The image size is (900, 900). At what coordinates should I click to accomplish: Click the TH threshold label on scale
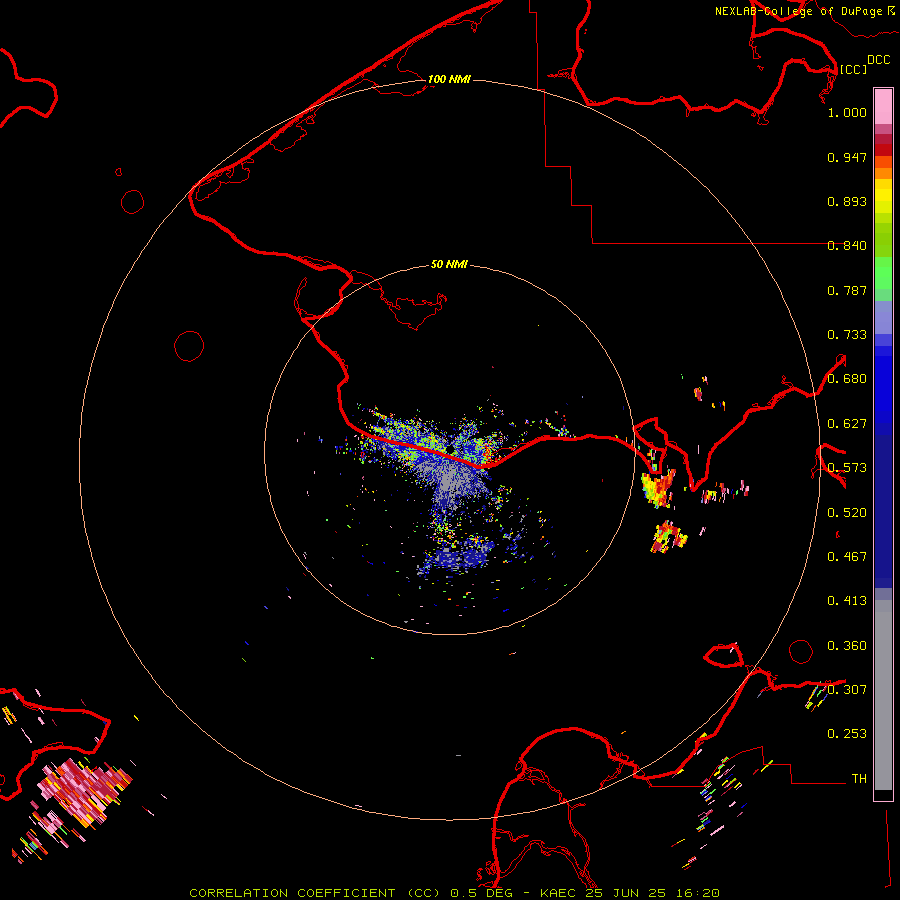click(859, 779)
